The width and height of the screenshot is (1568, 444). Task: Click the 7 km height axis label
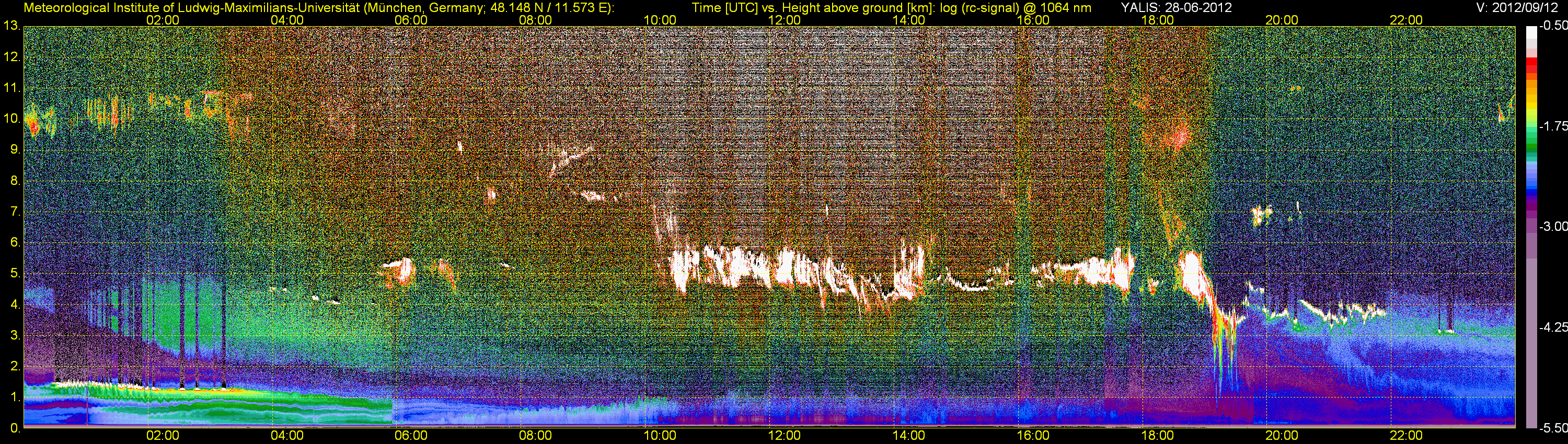(x=15, y=212)
